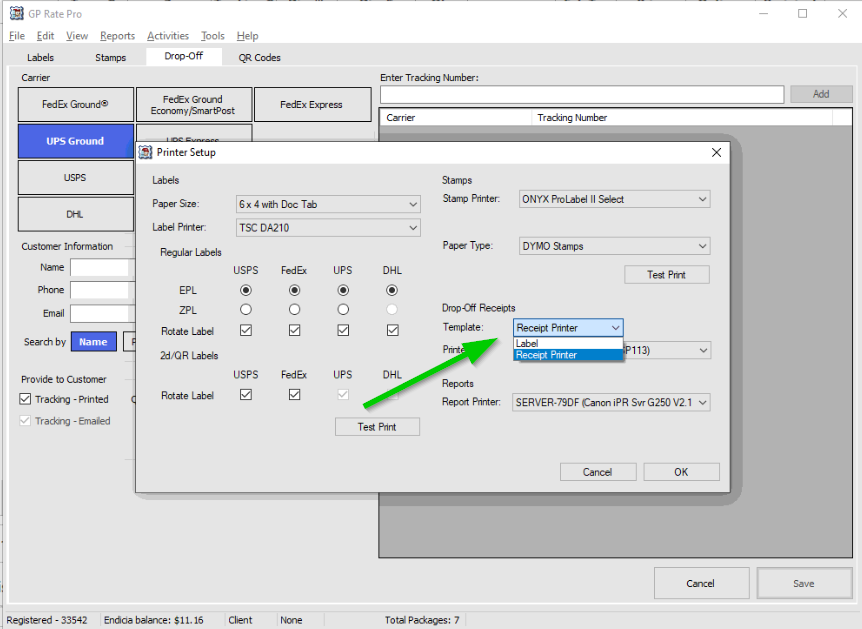Choose the DHL carrier button
This screenshot has height=629, width=862.
75,214
